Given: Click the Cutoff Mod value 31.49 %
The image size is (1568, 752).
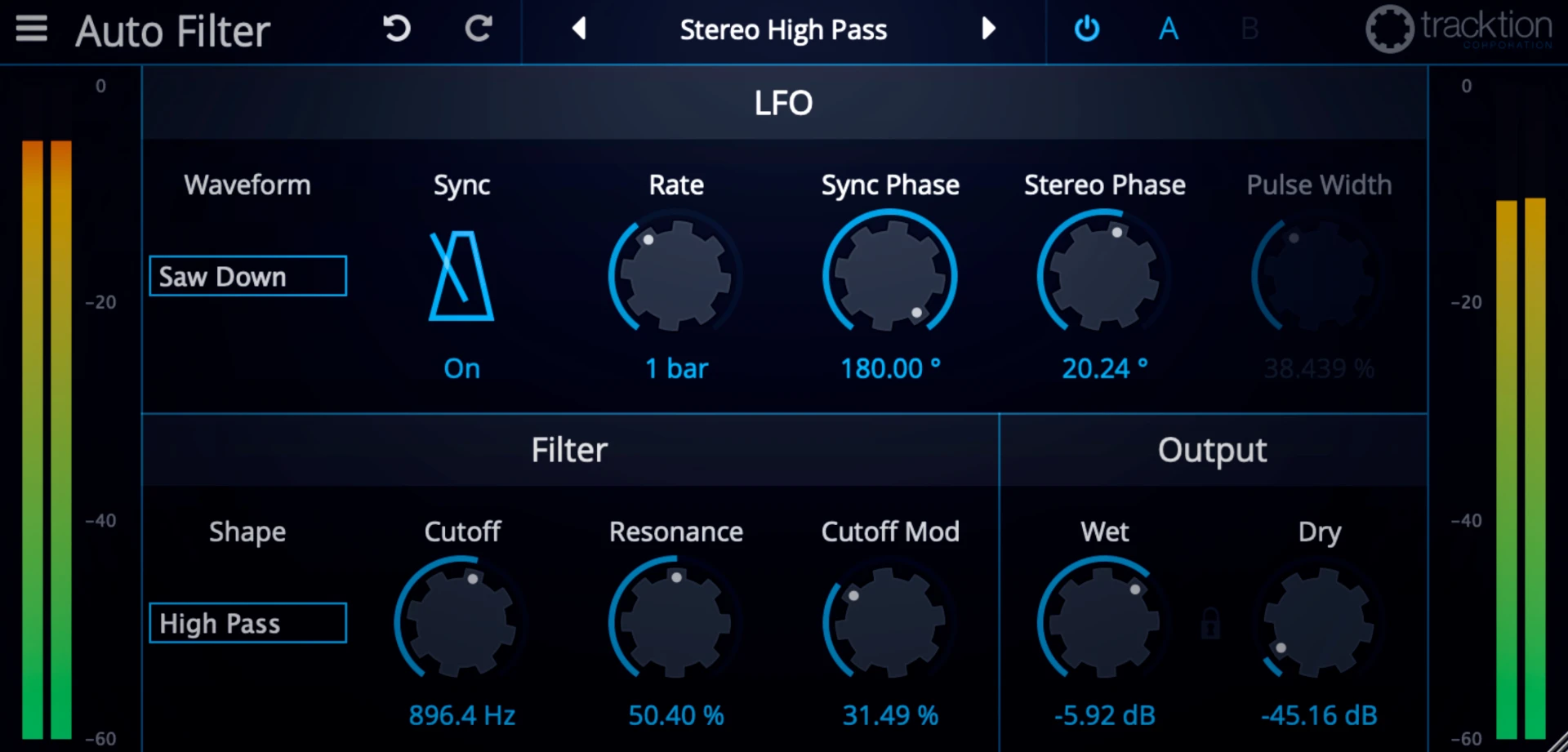Looking at the screenshot, I should (x=890, y=715).
